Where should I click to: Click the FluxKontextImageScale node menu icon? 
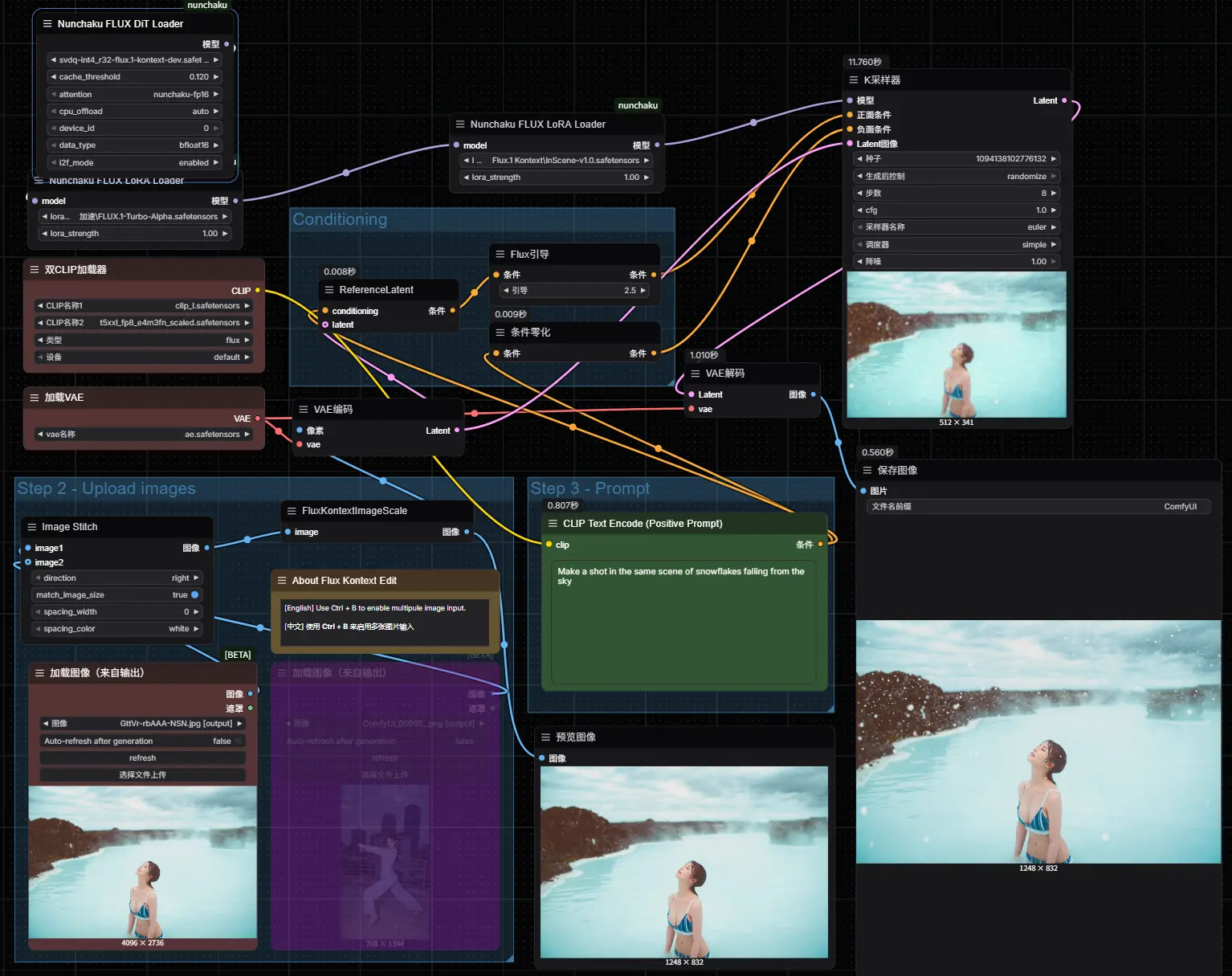tap(292, 511)
